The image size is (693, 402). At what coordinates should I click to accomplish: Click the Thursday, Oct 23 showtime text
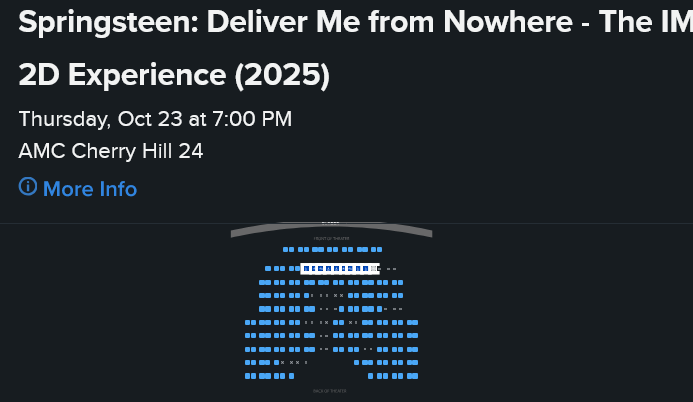155,119
